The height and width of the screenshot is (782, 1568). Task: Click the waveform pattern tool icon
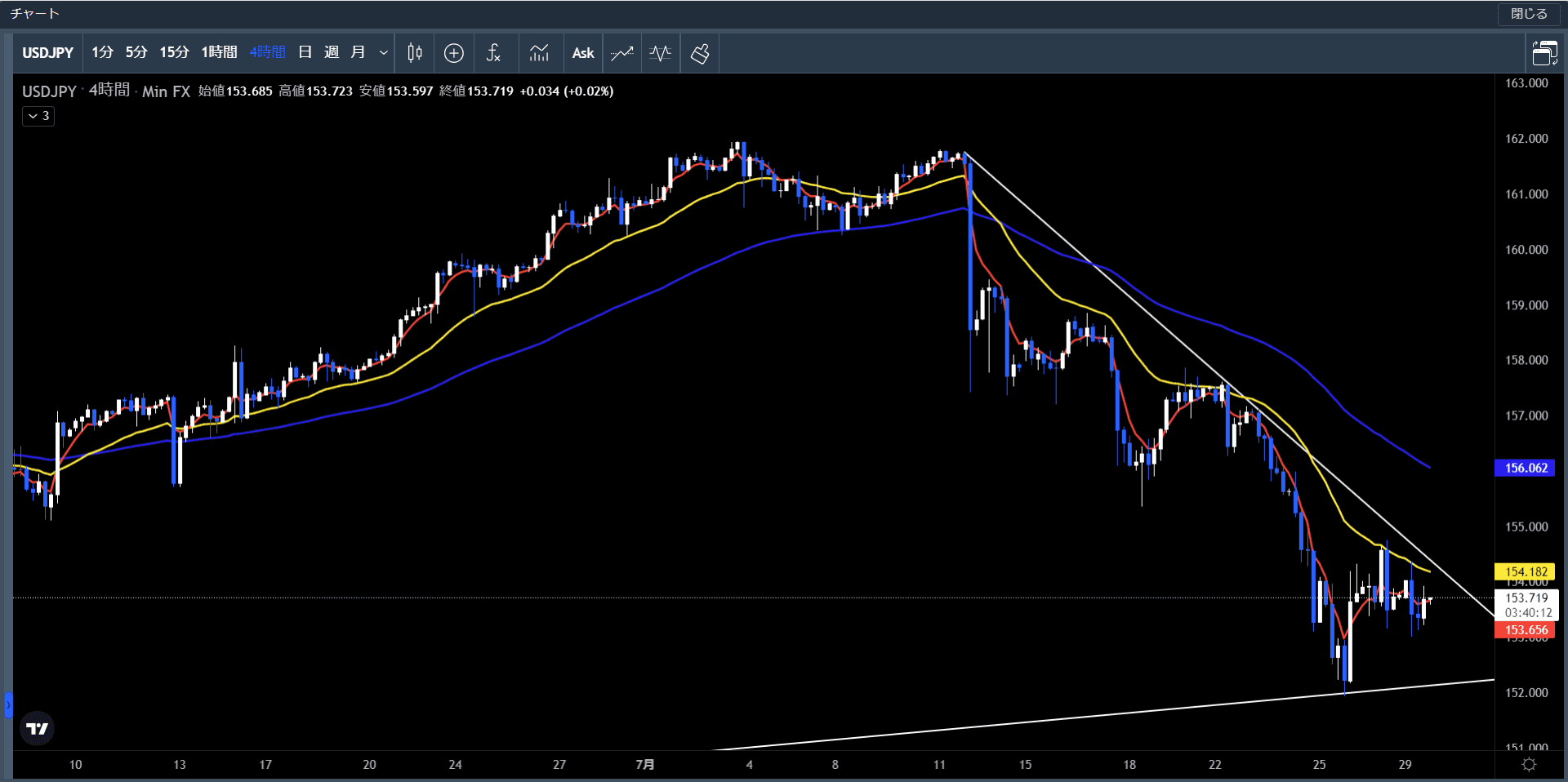pos(661,53)
